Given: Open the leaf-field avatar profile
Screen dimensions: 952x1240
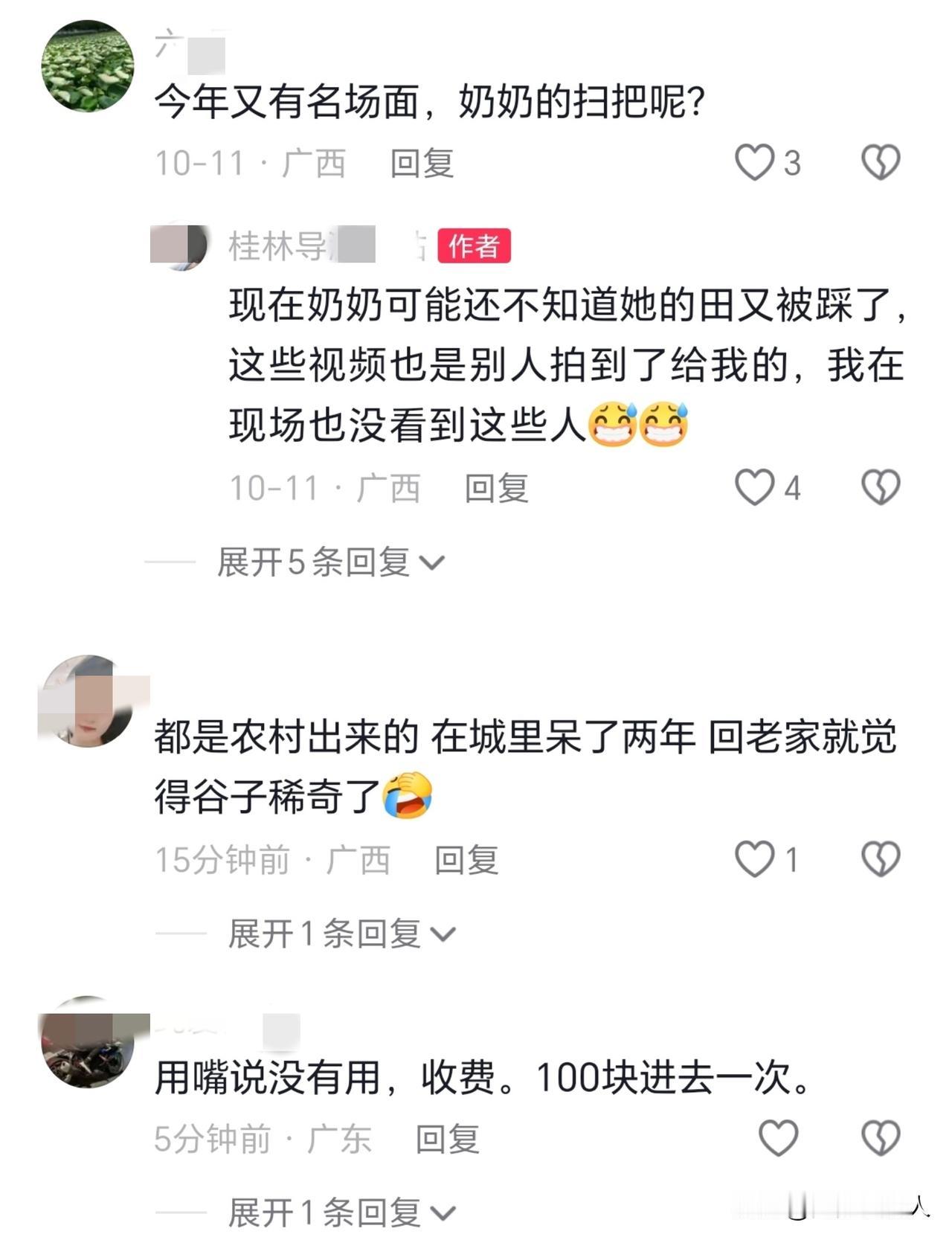Looking at the screenshot, I should tap(88, 65).
